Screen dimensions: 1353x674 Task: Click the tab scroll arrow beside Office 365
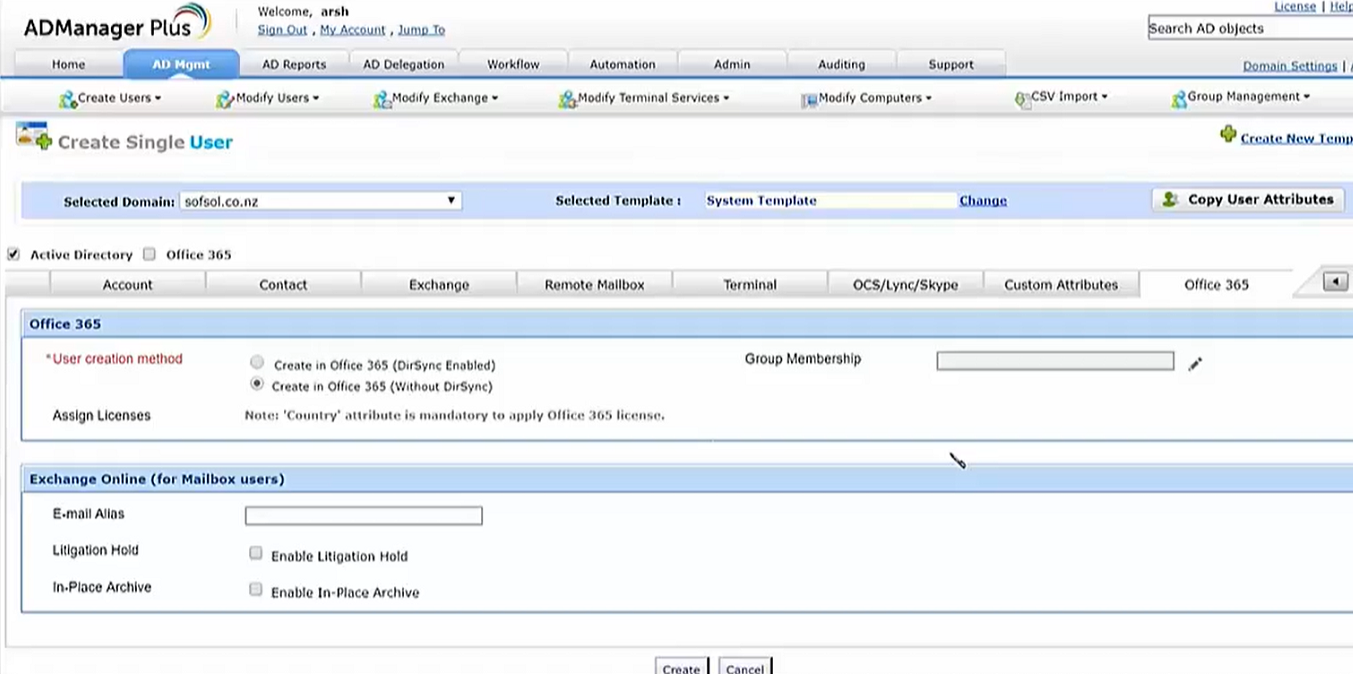click(1335, 283)
